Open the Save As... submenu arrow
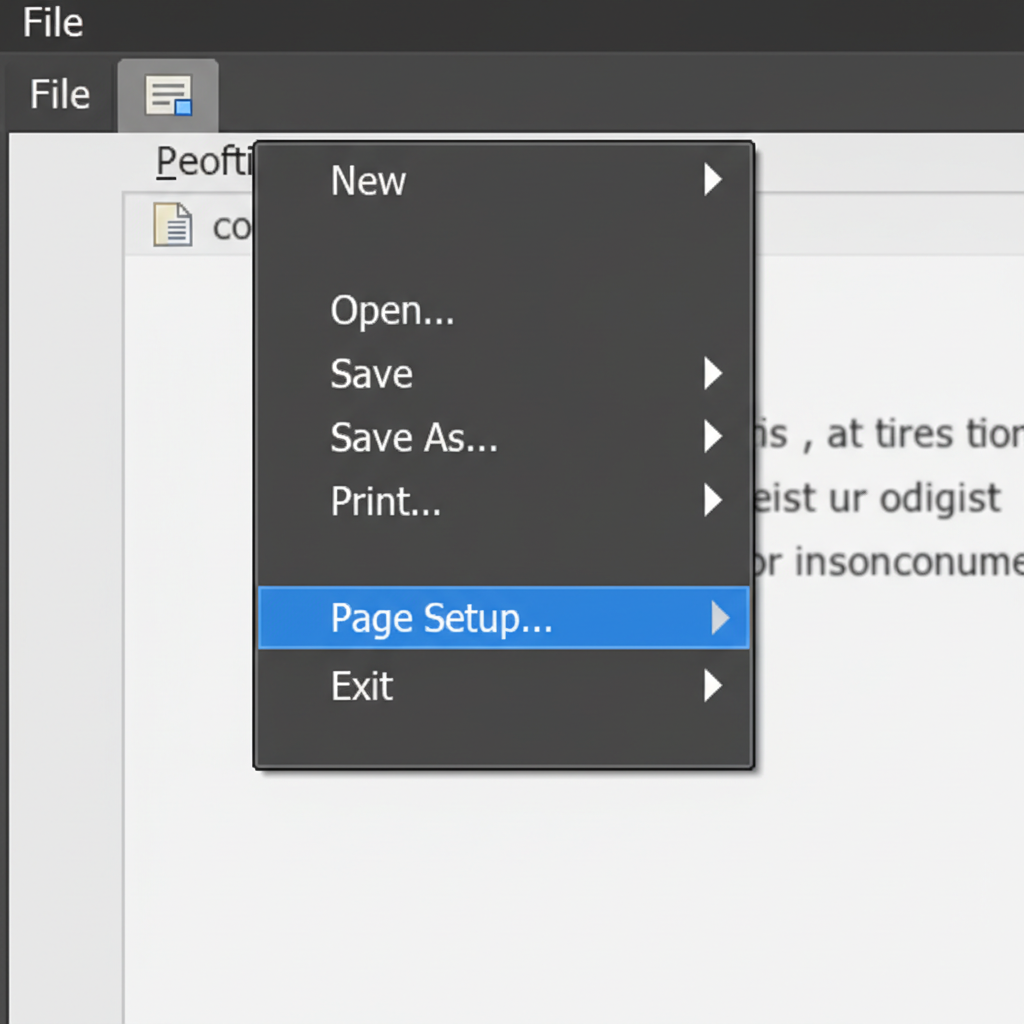The width and height of the screenshot is (1024, 1024). [712, 437]
